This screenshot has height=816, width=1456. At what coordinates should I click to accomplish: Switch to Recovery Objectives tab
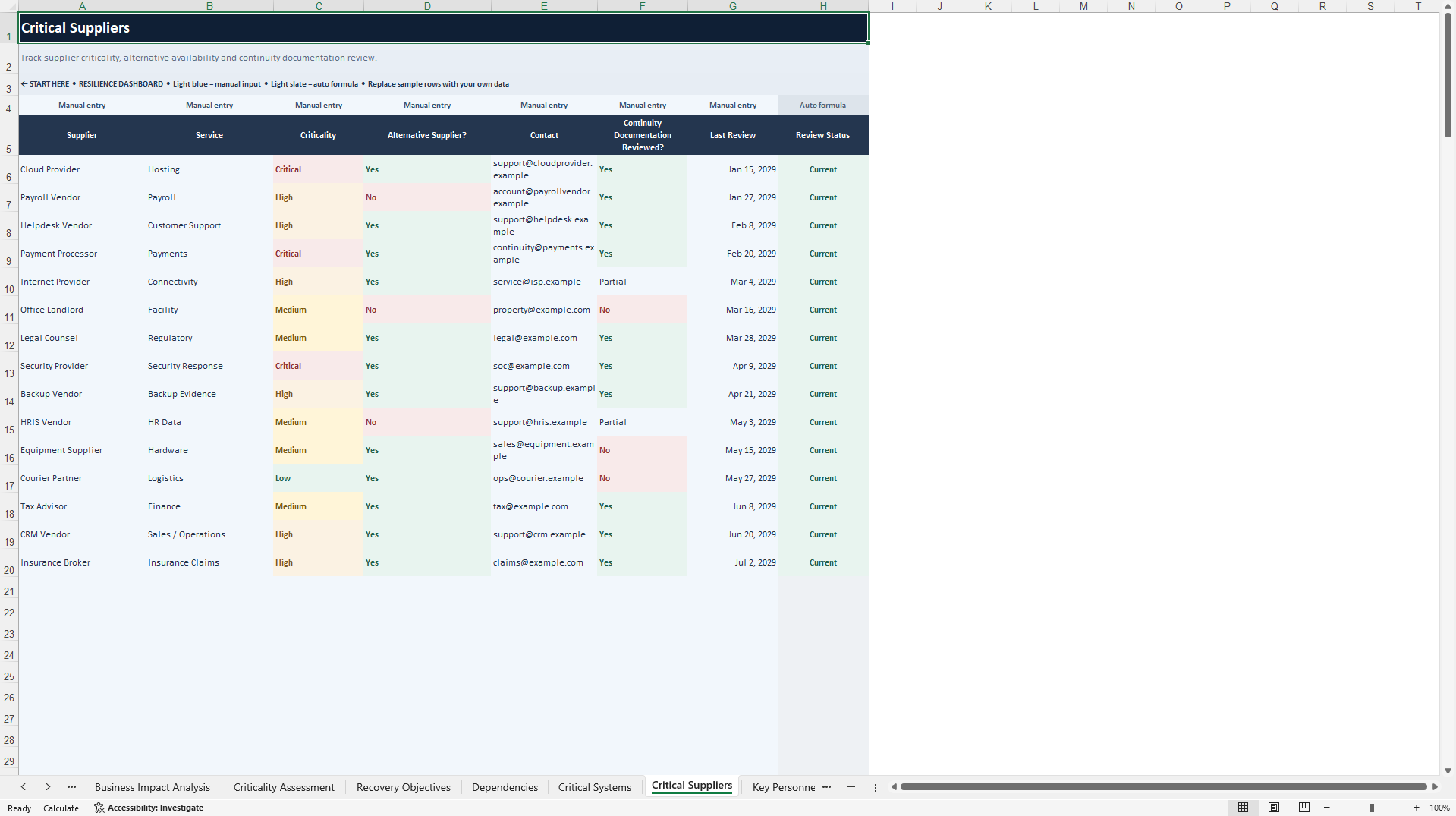[x=404, y=787]
